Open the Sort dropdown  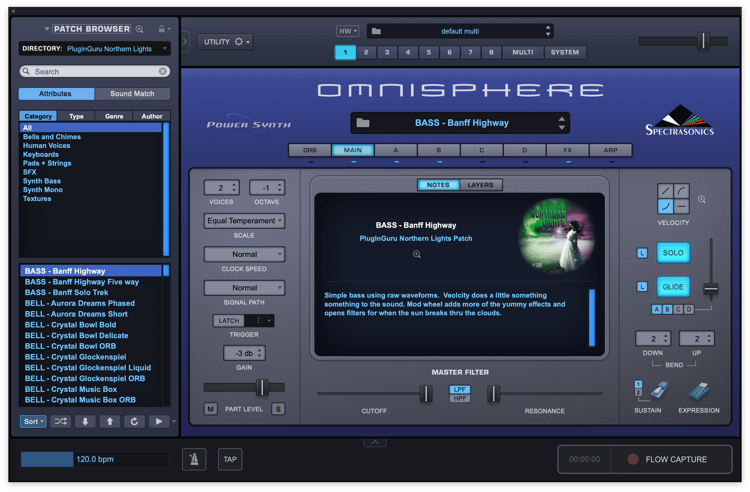click(33, 421)
